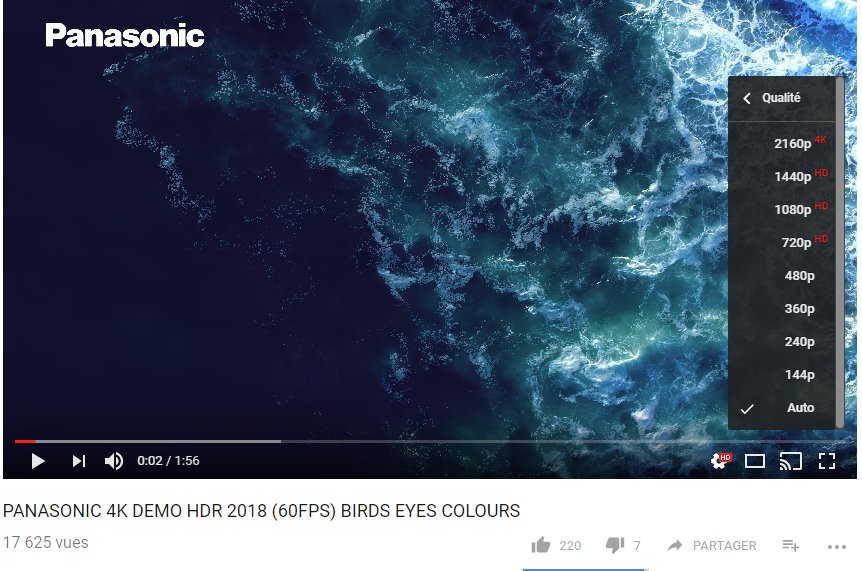Cast the video to a TV
The image size is (862, 571).
tap(791, 461)
